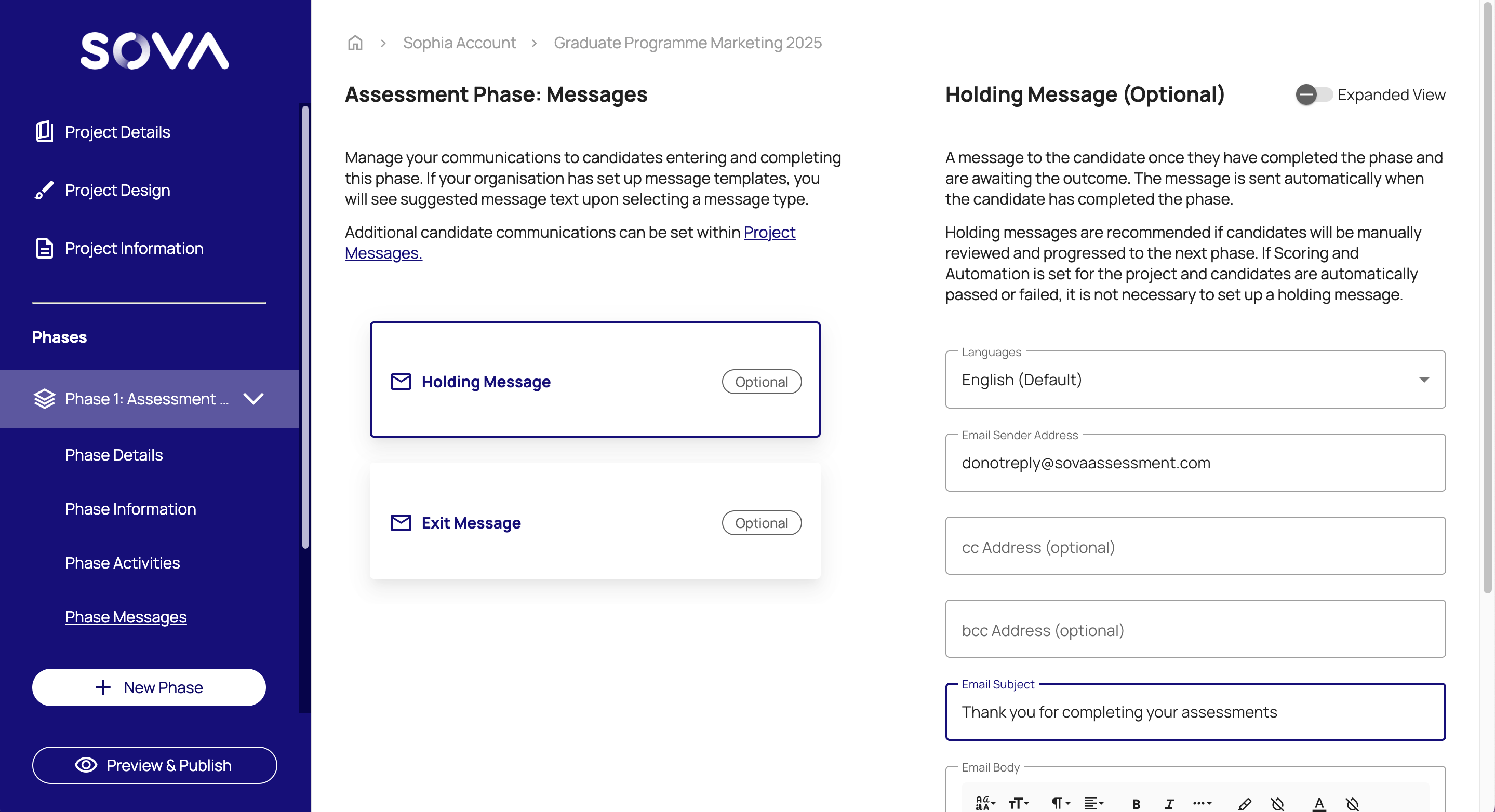This screenshot has height=812, width=1495.
Task: Open the Languages dropdown
Action: (x=1195, y=380)
